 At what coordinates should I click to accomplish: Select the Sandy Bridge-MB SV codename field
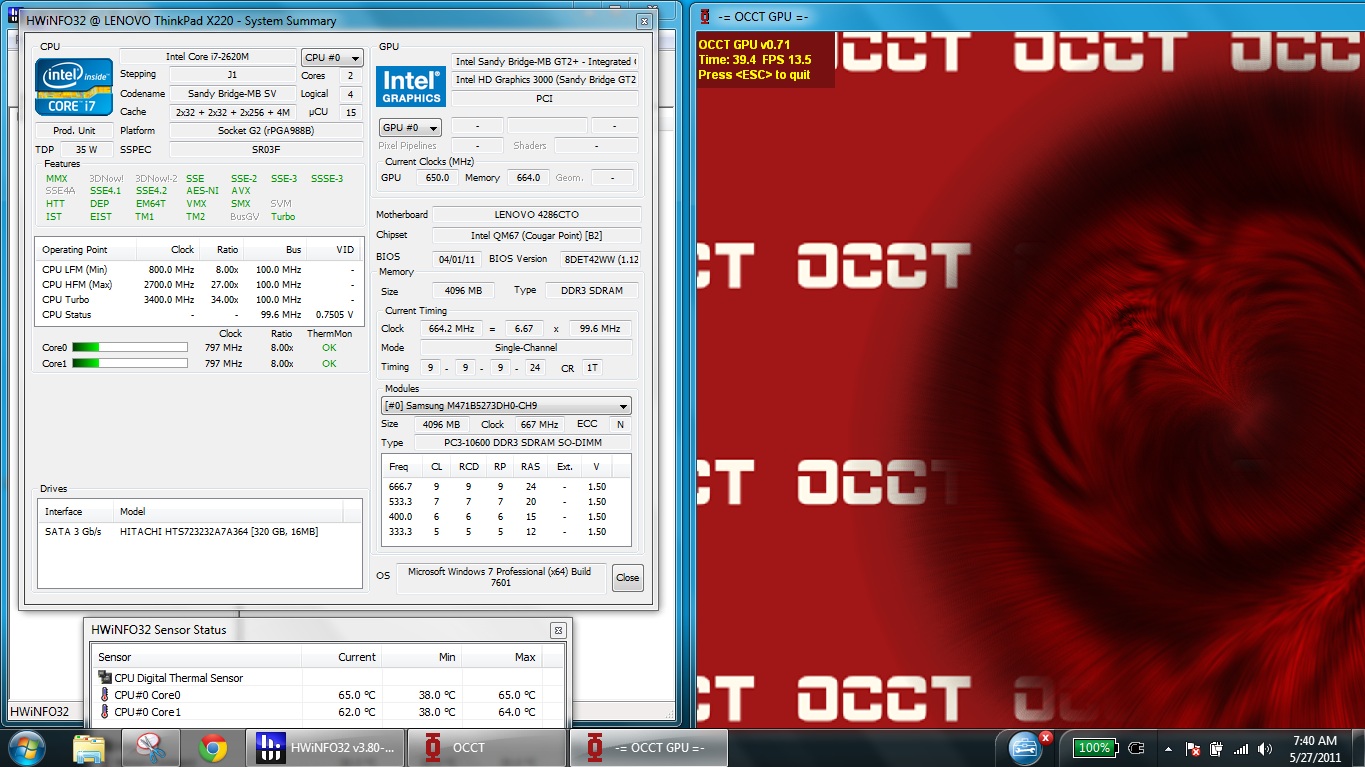pyautogui.click(x=233, y=94)
